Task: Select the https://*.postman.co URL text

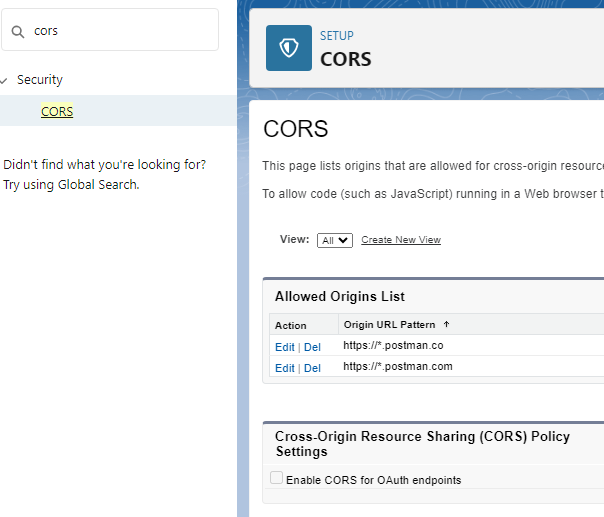Action: (393, 345)
